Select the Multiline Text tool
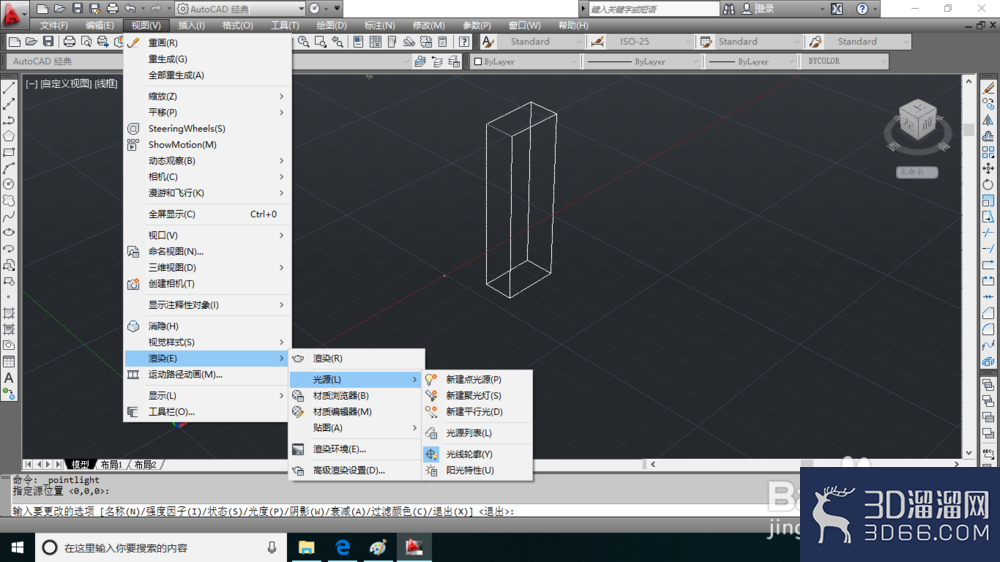 tap(9, 378)
